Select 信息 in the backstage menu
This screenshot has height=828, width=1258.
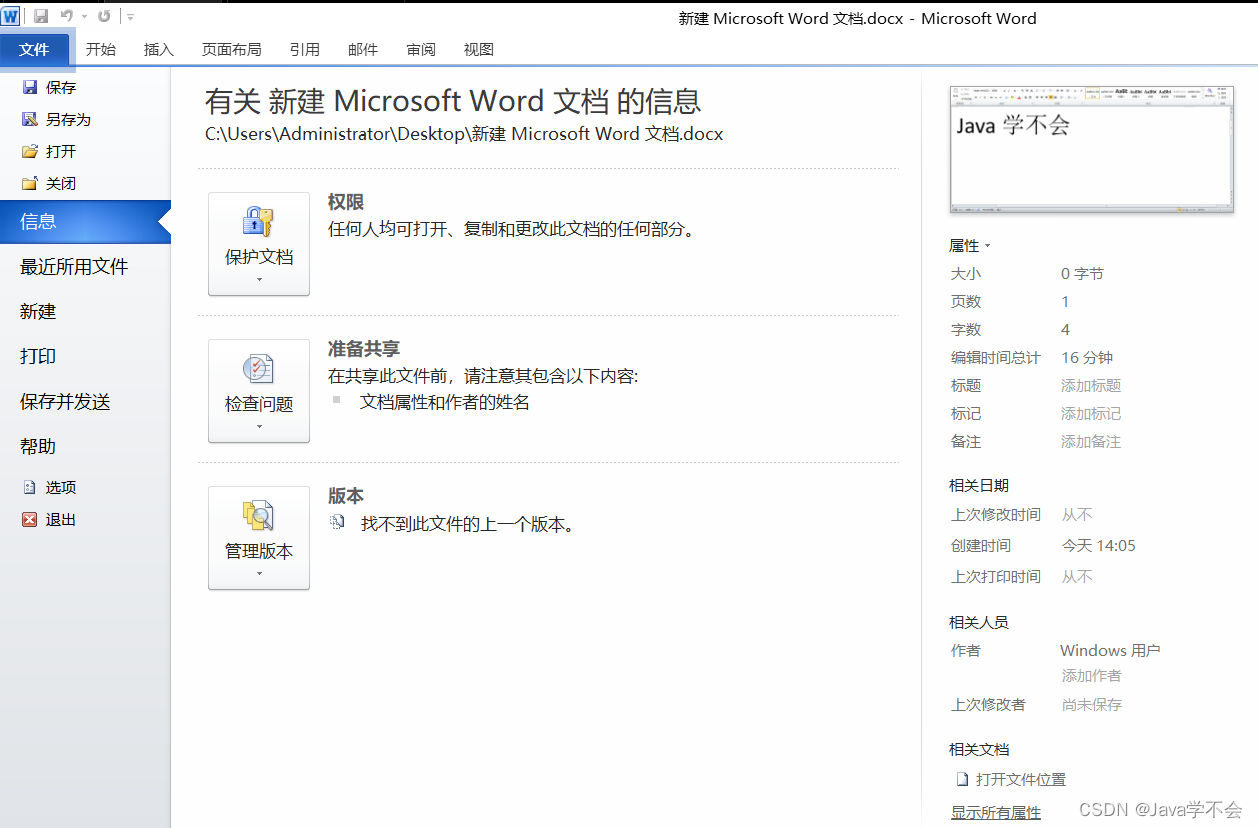(85, 222)
